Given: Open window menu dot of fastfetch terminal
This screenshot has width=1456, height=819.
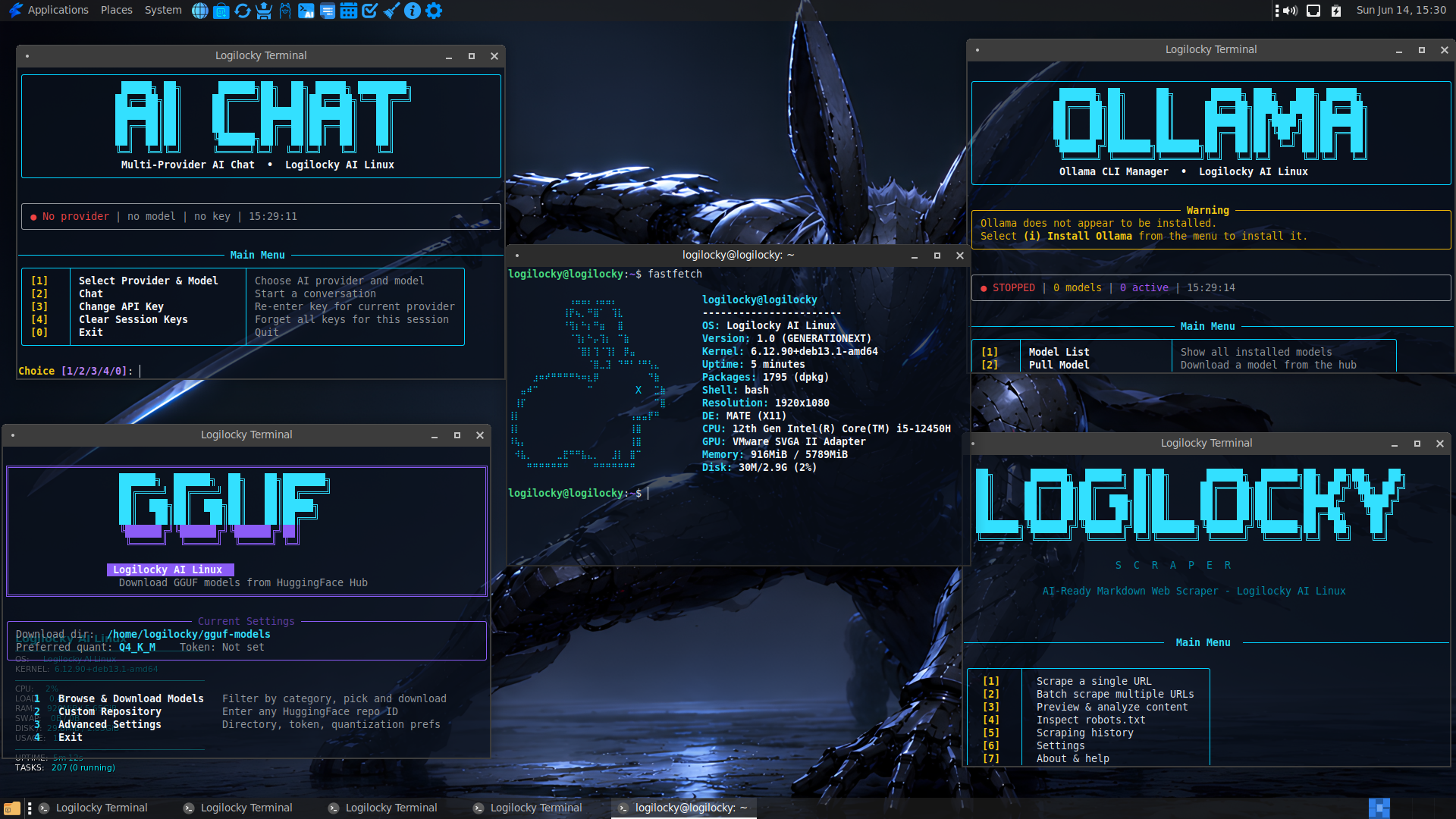Looking at the screenshot, I should coord(517,256).
